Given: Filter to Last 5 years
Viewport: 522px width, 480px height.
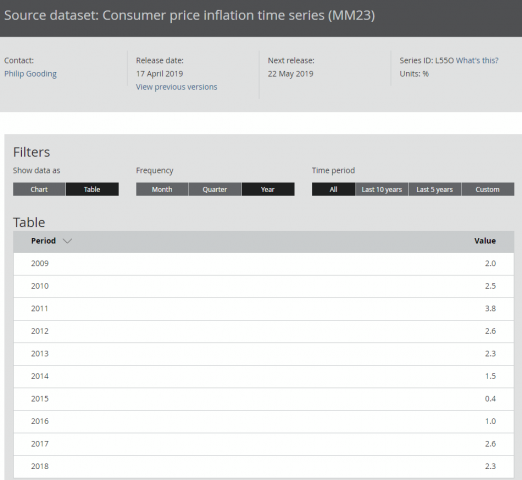Looking at the screenshot, I should point(435,189).
